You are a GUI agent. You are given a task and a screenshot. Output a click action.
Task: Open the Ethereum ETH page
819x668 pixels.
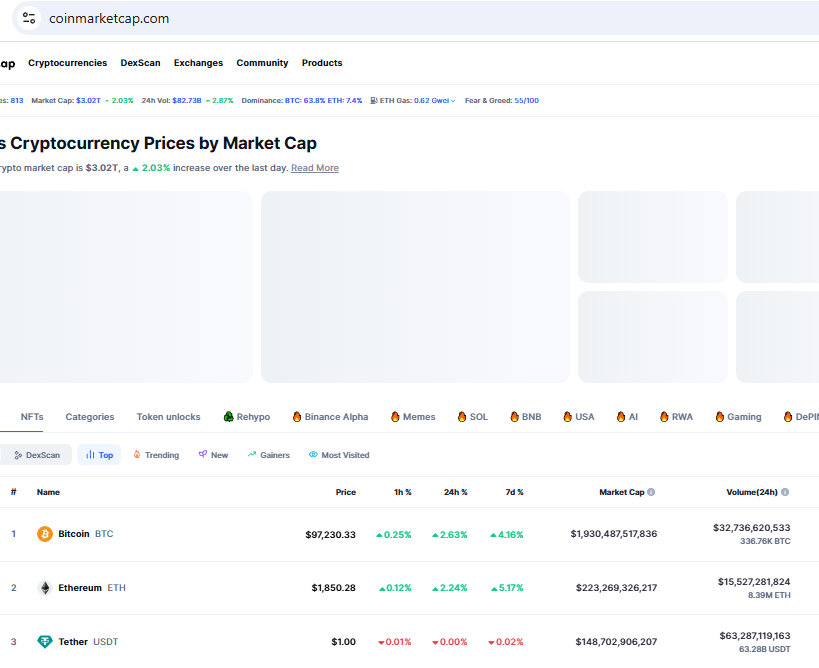point(92,588)
